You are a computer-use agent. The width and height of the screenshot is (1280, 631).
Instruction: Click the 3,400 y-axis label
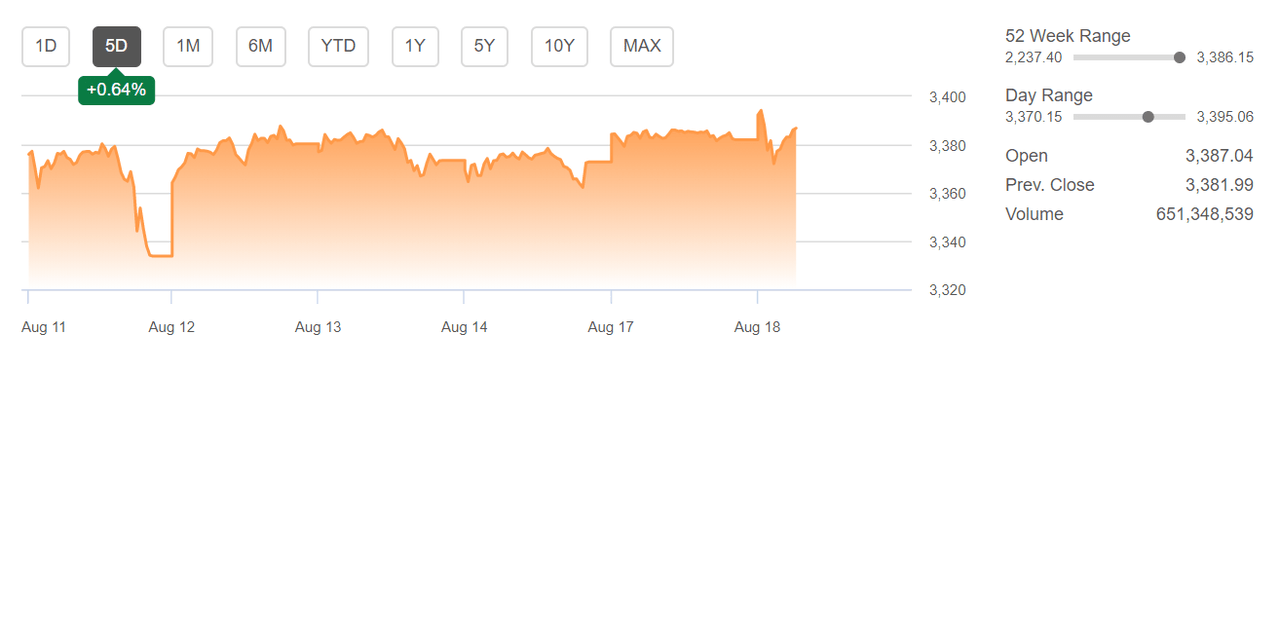tap(947, 97)
